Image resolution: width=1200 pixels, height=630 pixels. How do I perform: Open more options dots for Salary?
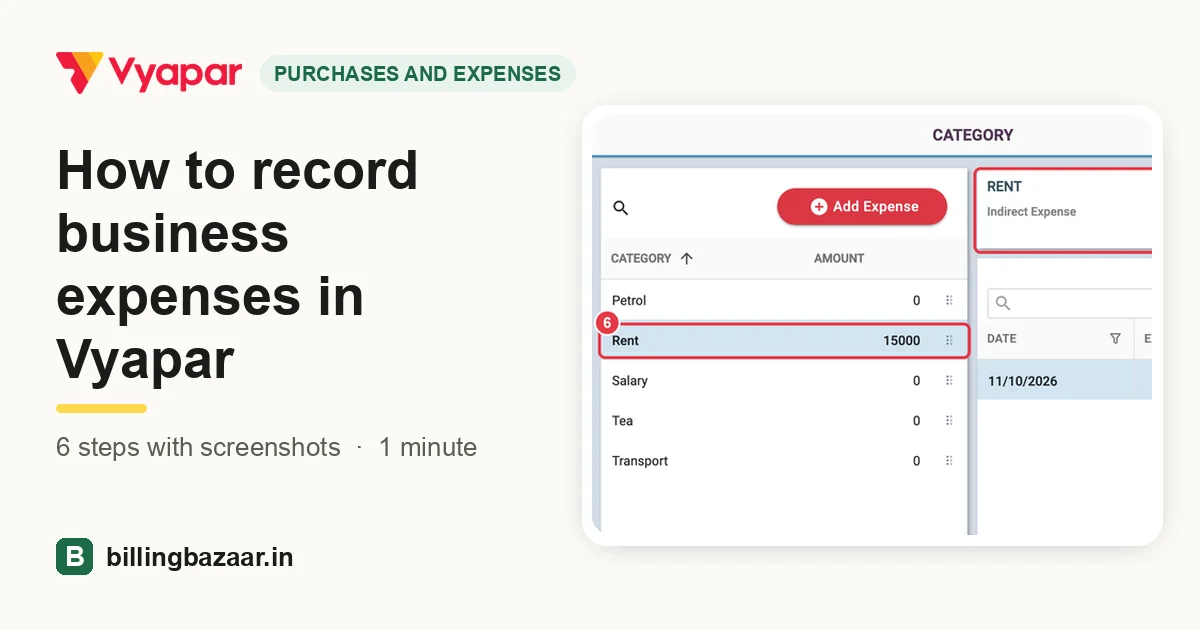click(x=949, y=381)
